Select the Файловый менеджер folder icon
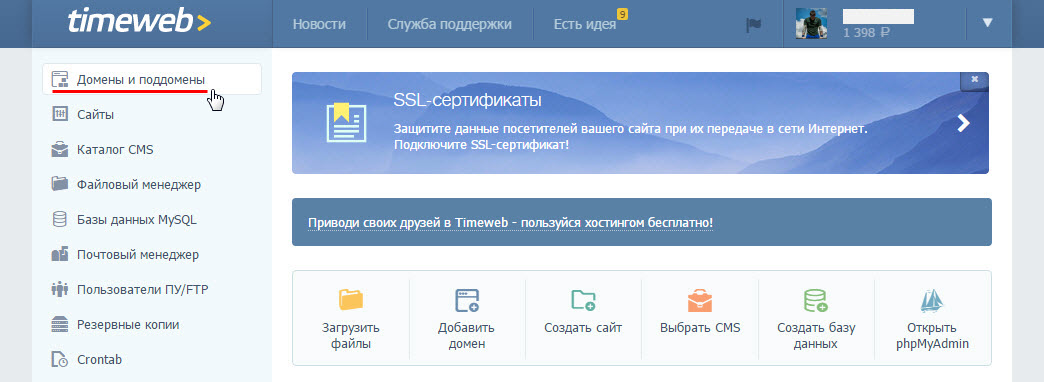Image resolution: width=1044 pixels, height=382 pixels. pos(60,184)
